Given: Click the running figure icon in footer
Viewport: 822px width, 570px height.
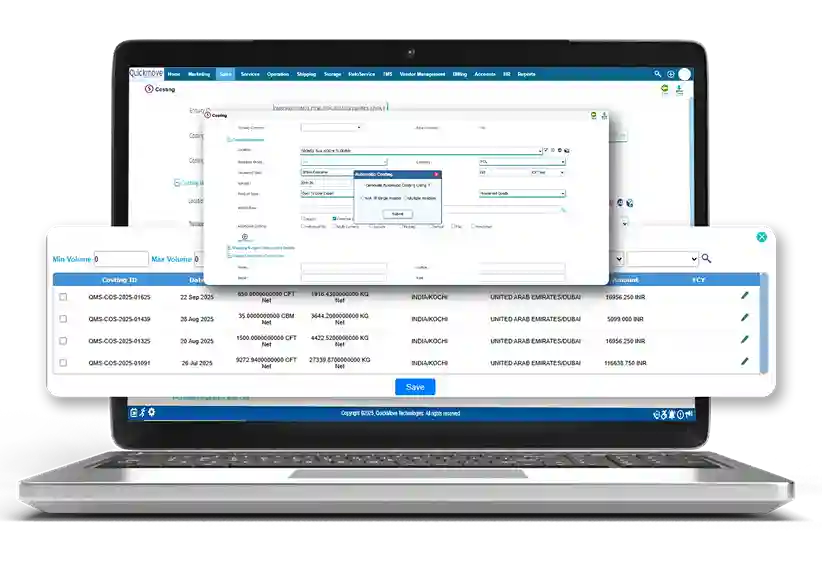Looking at the screenshot, I should (x=143, y=413).
